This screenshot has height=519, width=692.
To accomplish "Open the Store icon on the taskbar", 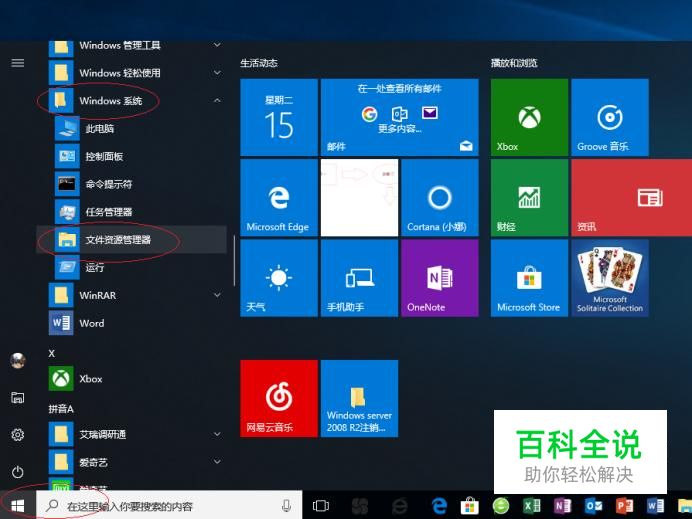I will (470, 506).
